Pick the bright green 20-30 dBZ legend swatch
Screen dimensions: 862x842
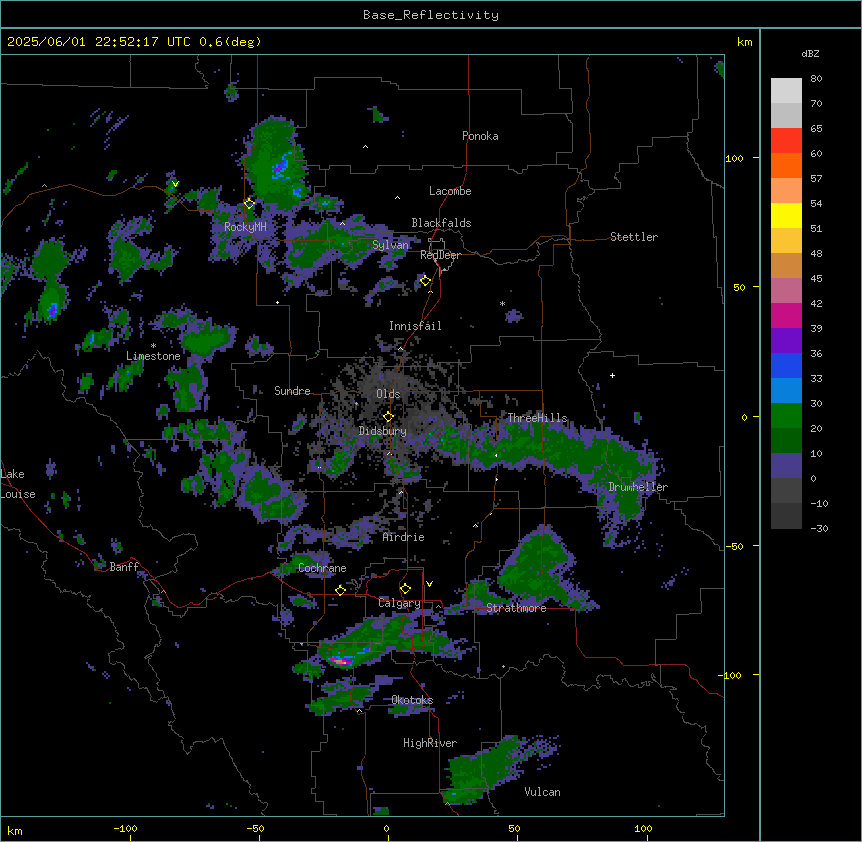pyautogui.click(x=786, y=416)
